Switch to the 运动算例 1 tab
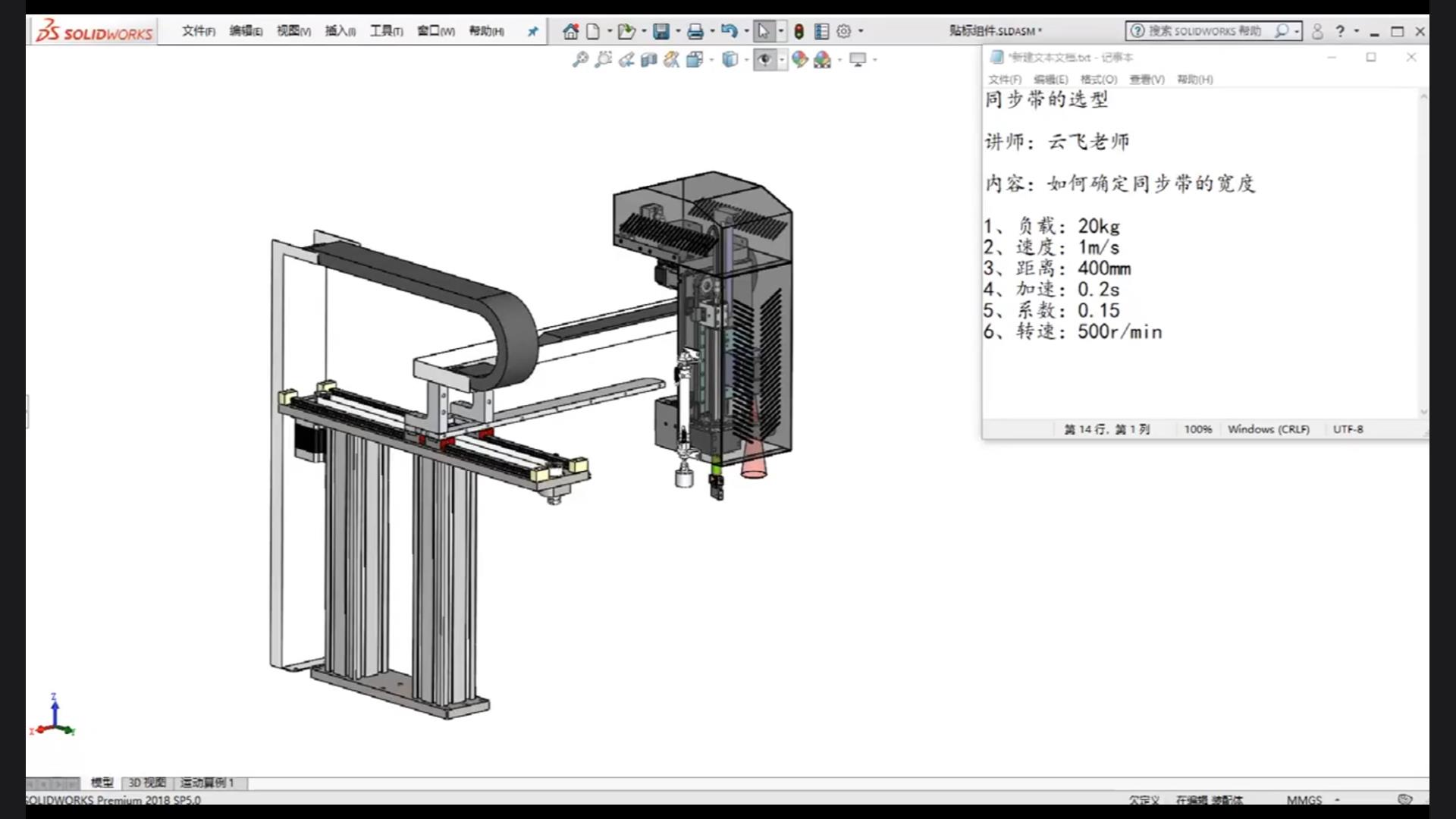 click(x=208, y=783)
